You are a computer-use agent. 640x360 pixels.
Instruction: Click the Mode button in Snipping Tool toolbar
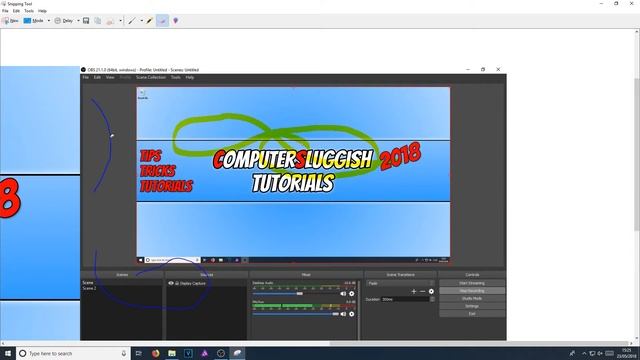pyautogui.click(x=33, y=20)
